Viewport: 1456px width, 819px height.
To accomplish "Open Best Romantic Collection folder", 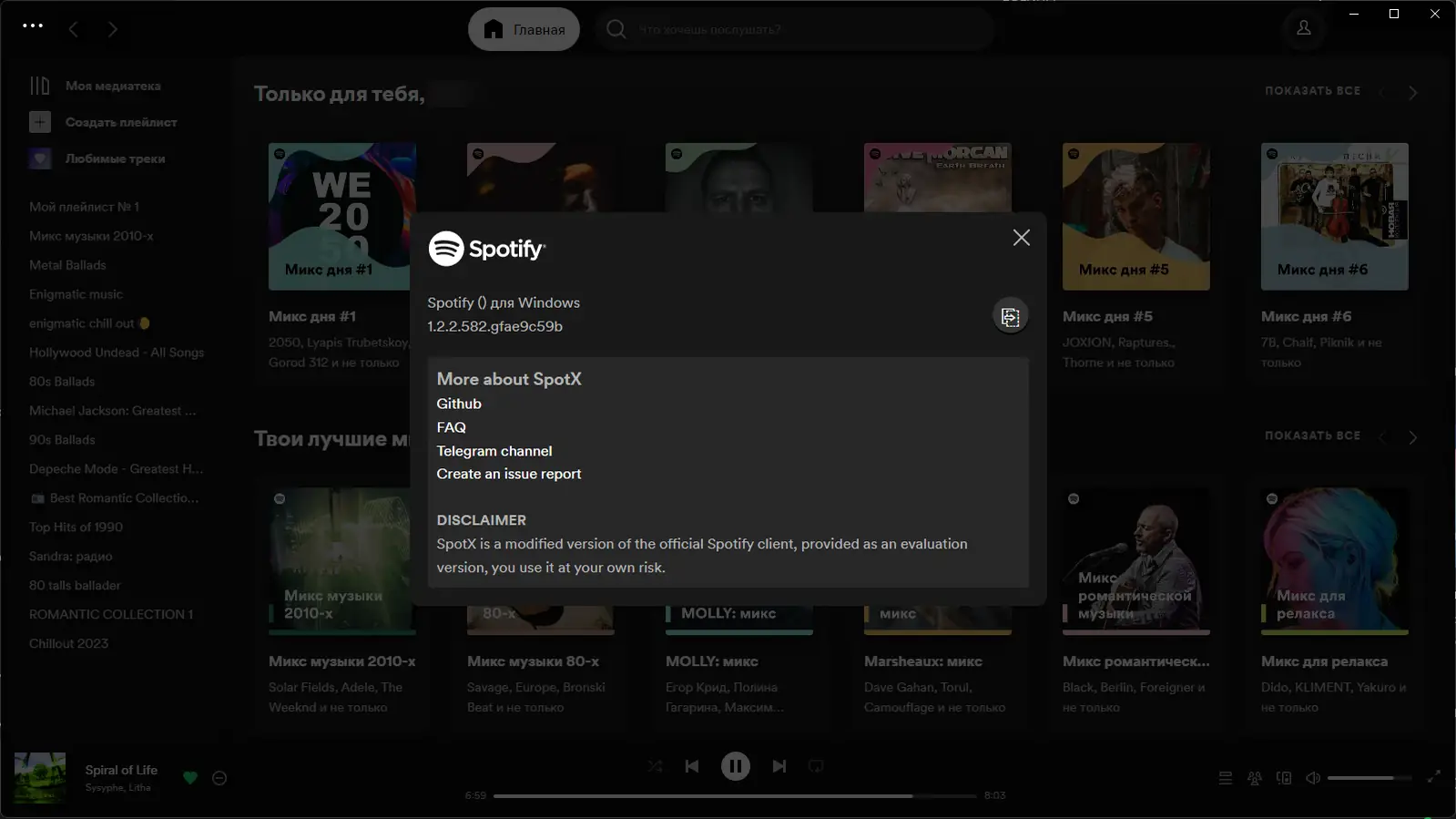I will pyautogui.click(x=115, y=498).
